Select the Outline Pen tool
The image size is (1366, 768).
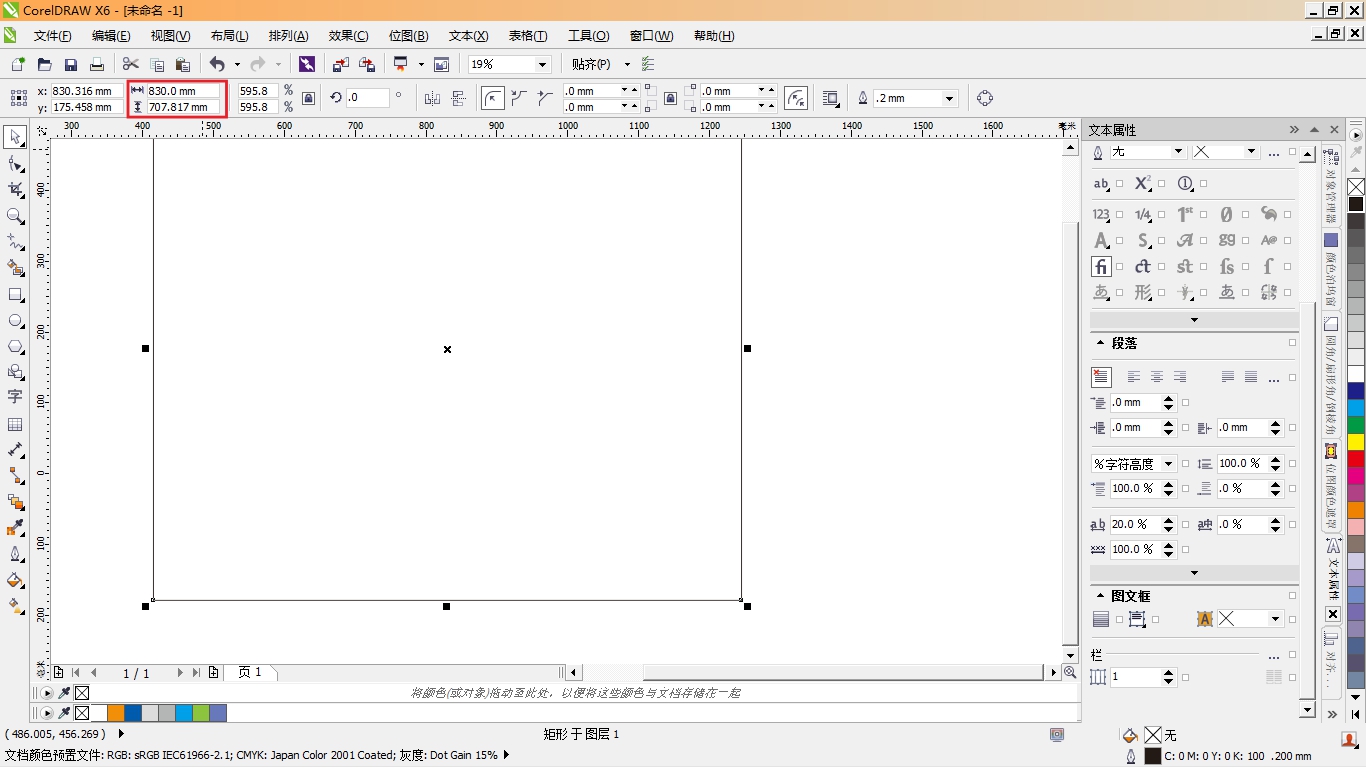(x=15, y=553)
